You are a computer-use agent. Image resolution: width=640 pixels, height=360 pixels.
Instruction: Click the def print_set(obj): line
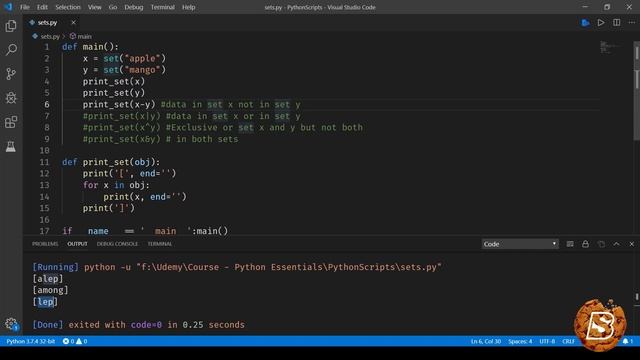[x=111, y=162]
